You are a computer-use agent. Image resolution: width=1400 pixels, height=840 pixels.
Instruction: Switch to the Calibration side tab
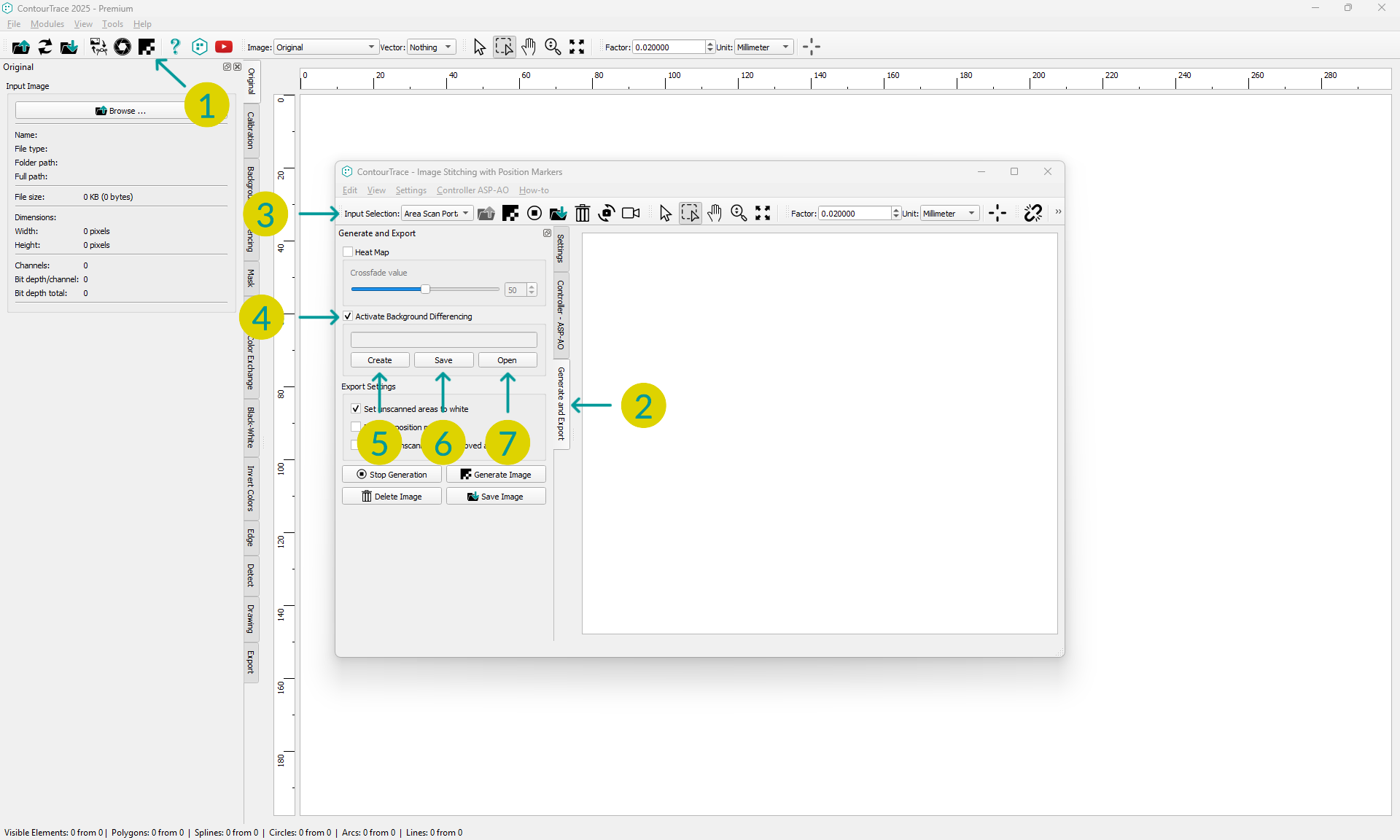251,131
